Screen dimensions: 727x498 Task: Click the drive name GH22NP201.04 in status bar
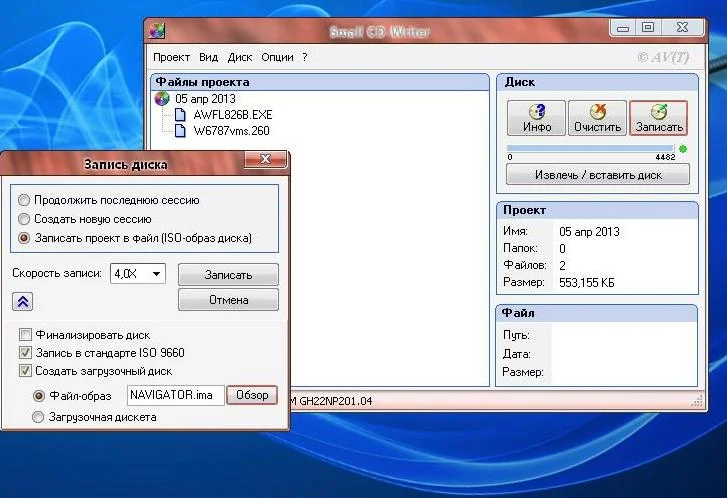click(335, 401)
